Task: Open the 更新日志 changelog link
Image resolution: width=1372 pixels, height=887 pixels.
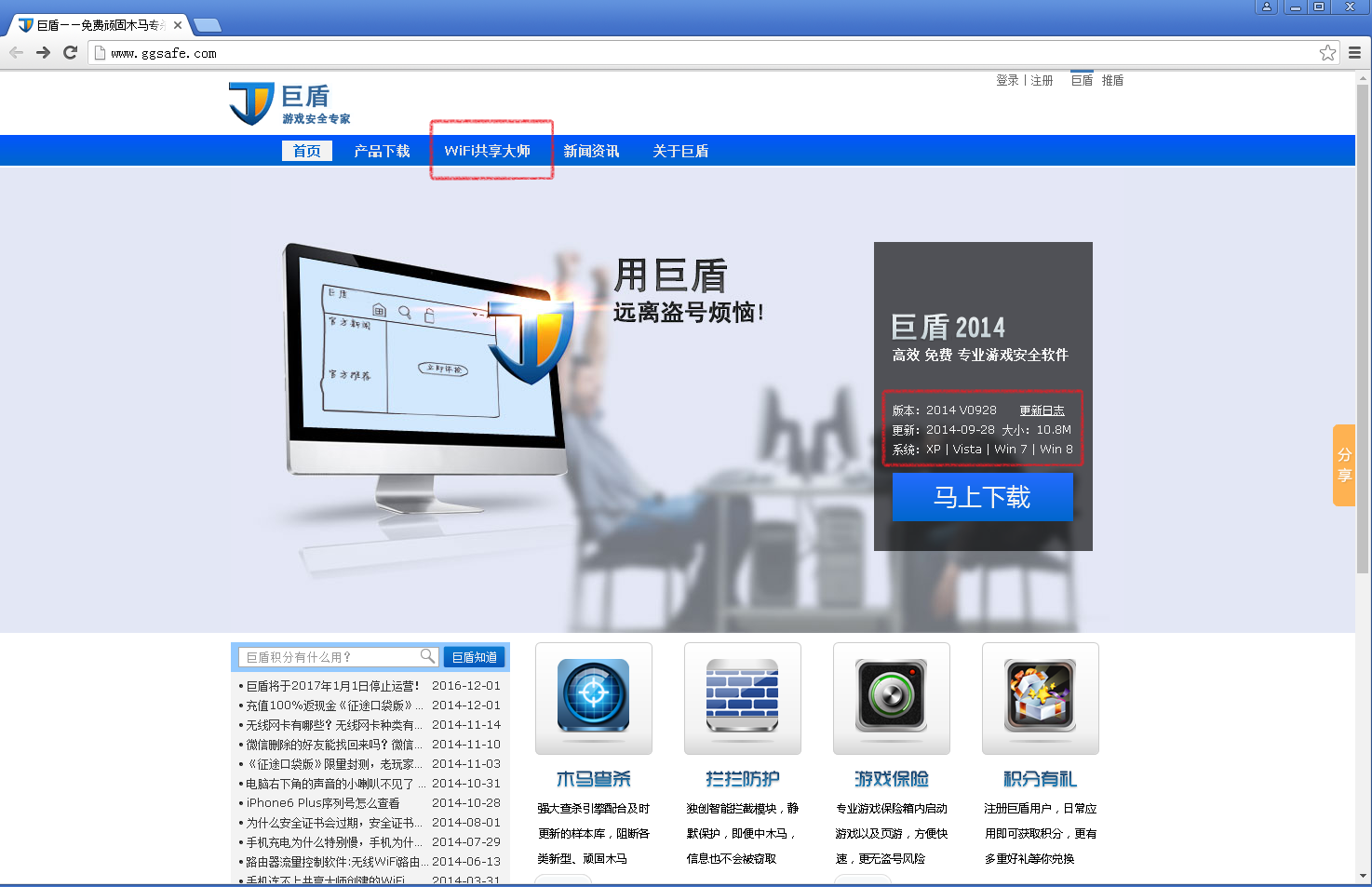Action: [1042, 410]
